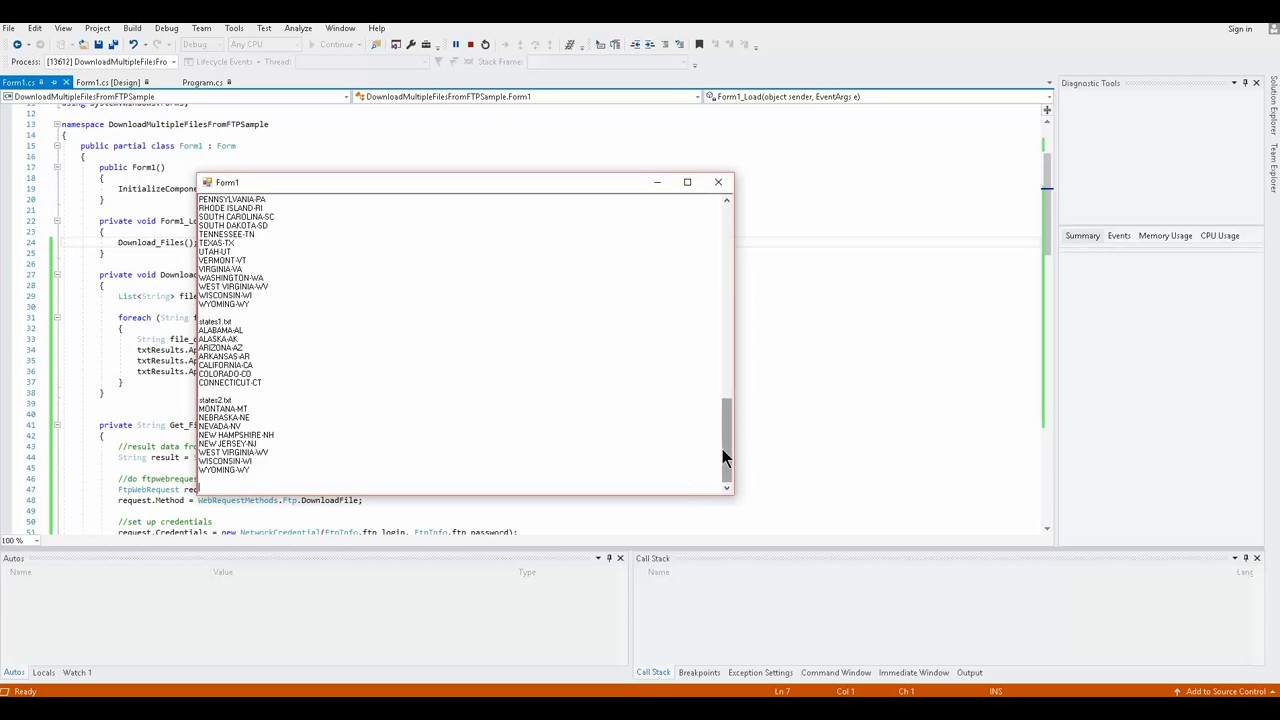Pin the Call Stack panel

(x=1246, y=558)
